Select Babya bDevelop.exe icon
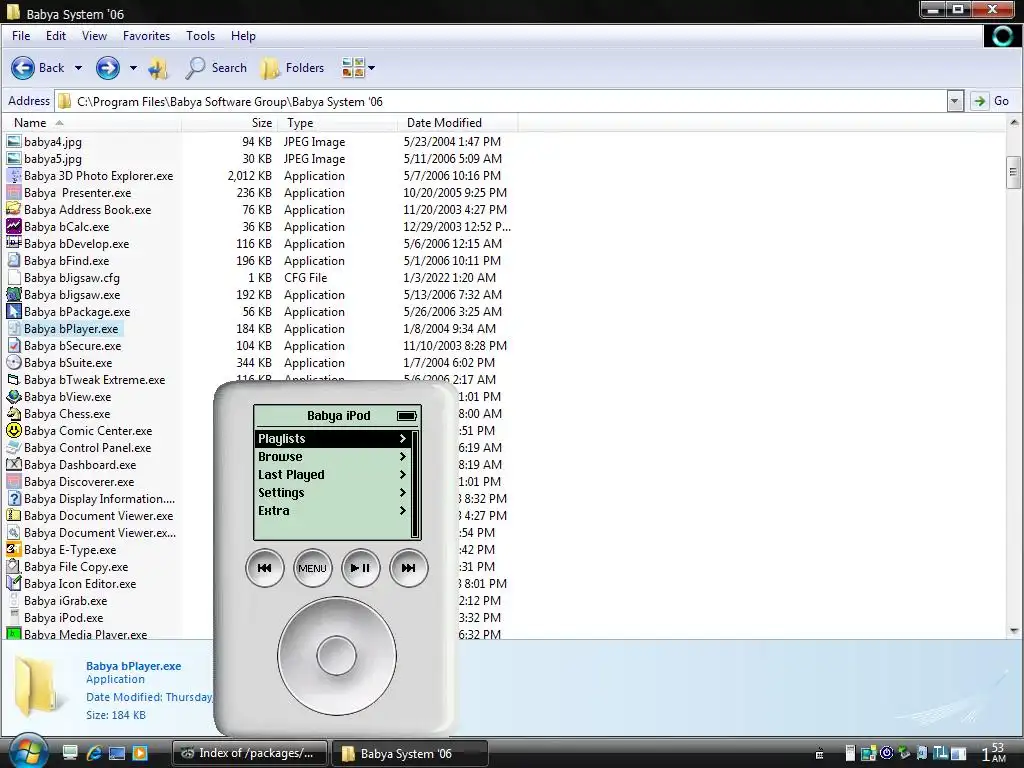1024x768 pixels. [x=14, y=244]
